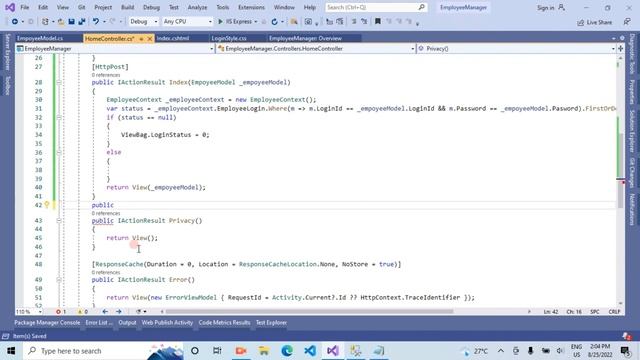
Task: Click the comment selection toolbar icon
Action: (354, 21)
